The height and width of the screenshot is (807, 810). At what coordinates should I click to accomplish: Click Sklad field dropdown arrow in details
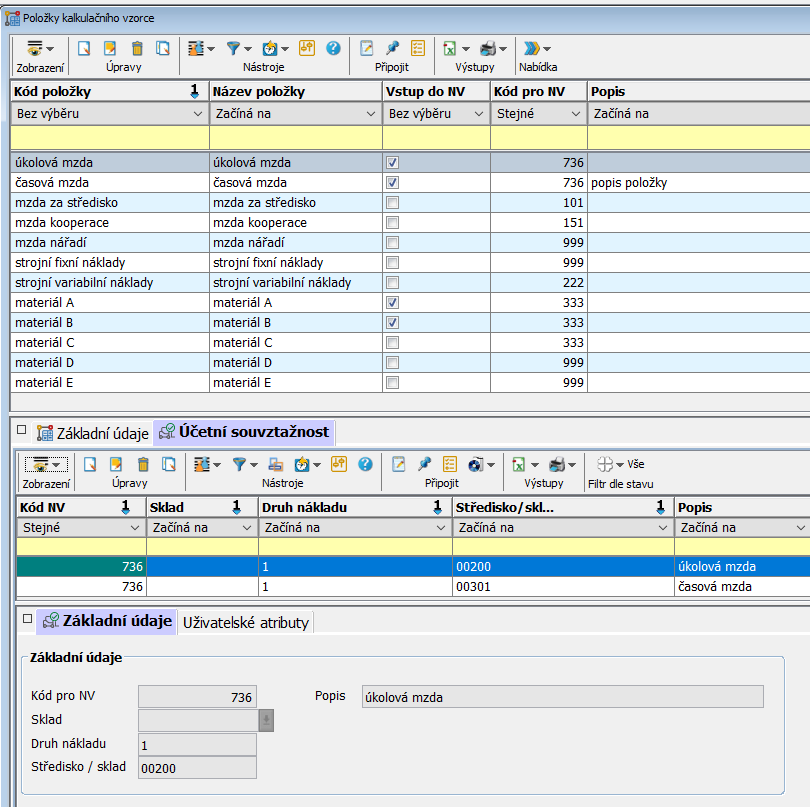(266, 720)
